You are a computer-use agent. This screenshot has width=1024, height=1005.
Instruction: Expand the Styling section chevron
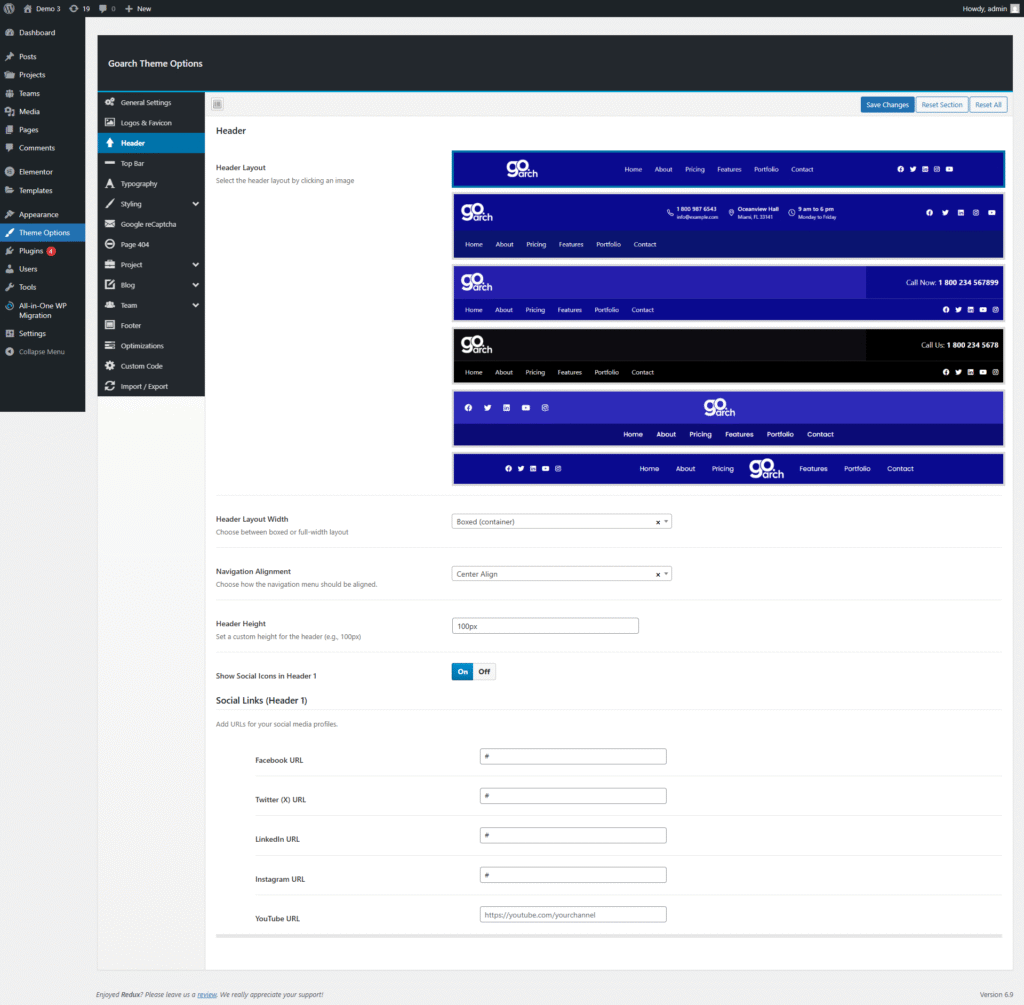point(195,204)
